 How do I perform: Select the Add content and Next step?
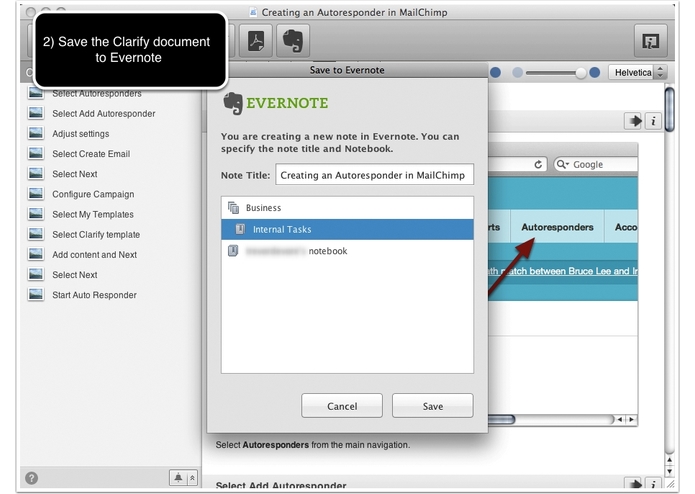tap(94, 255)
